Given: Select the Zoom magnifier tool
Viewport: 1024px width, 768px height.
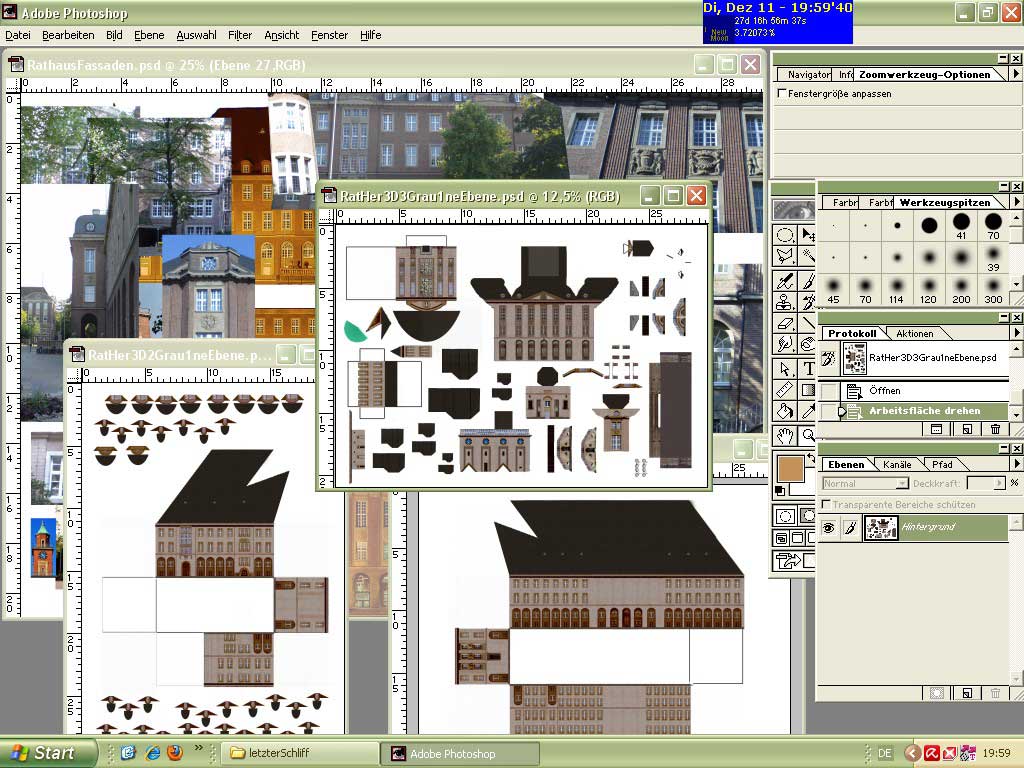Looking at the screenshot, I should click(x=808, y=435).
